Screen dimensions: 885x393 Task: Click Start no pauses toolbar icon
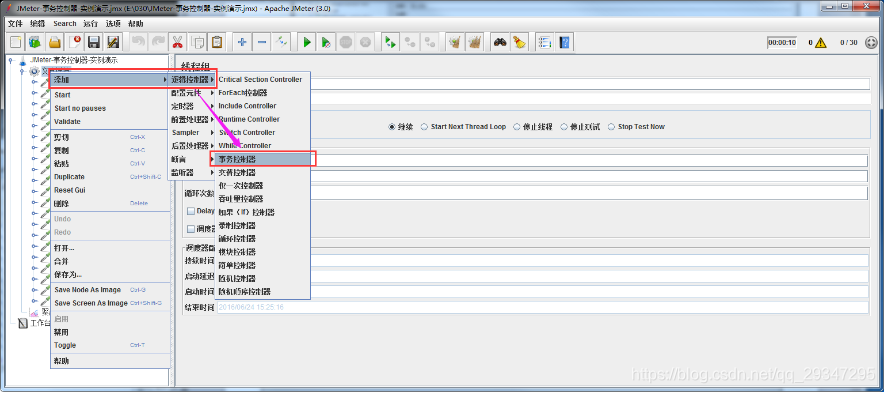tap(326, 42)
